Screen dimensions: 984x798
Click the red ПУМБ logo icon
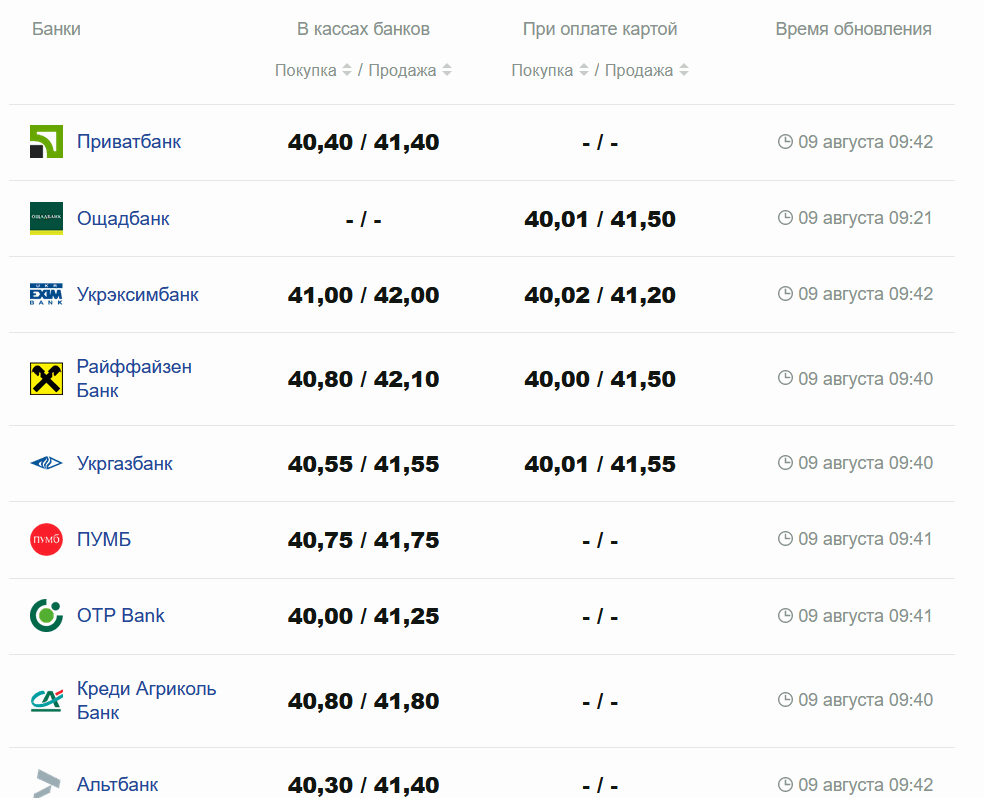coord(46,540)
